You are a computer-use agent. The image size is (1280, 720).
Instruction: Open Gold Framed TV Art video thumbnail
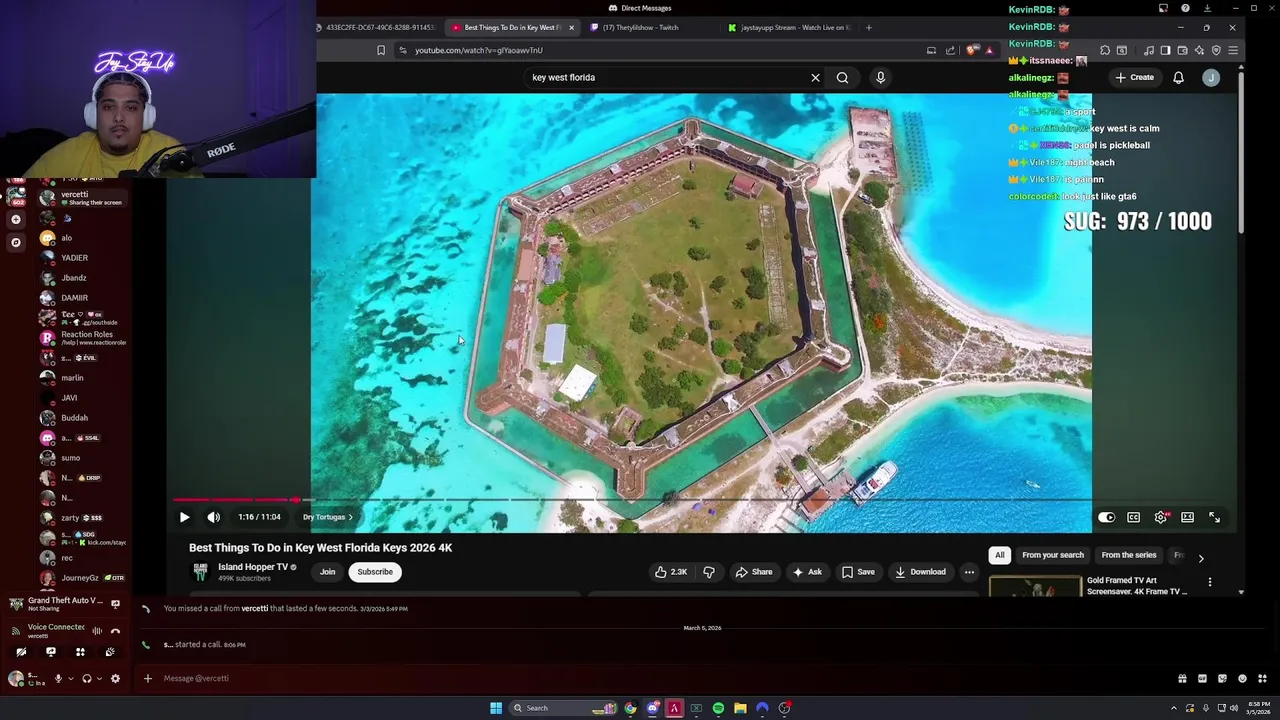tap(1035, 587)
